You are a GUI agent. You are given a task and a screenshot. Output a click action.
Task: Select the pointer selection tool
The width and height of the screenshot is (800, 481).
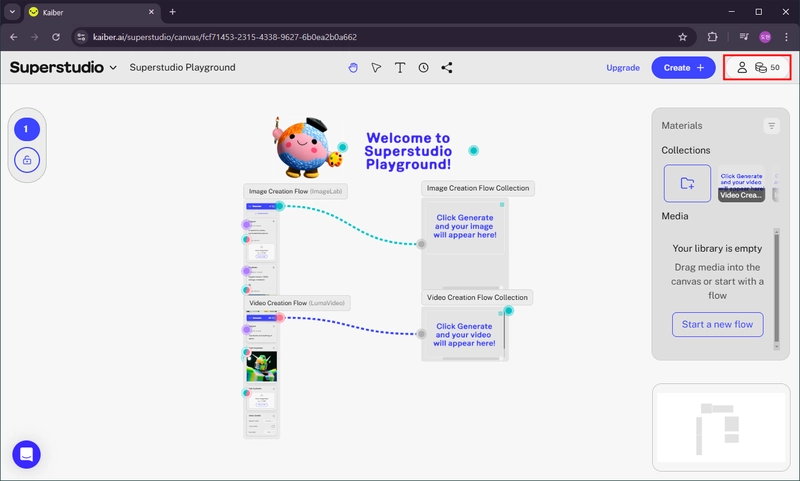click(x=376, y=67)
